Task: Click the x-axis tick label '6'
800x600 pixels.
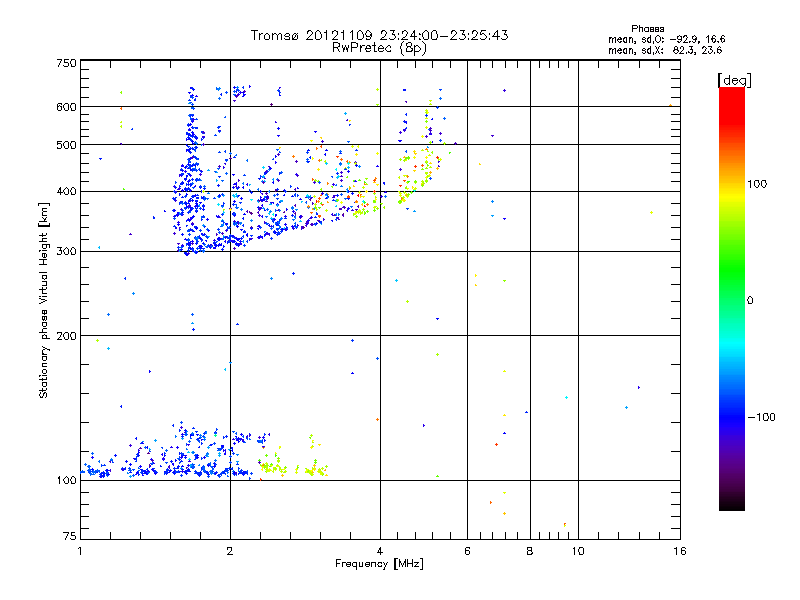Action: click(467, 551)
